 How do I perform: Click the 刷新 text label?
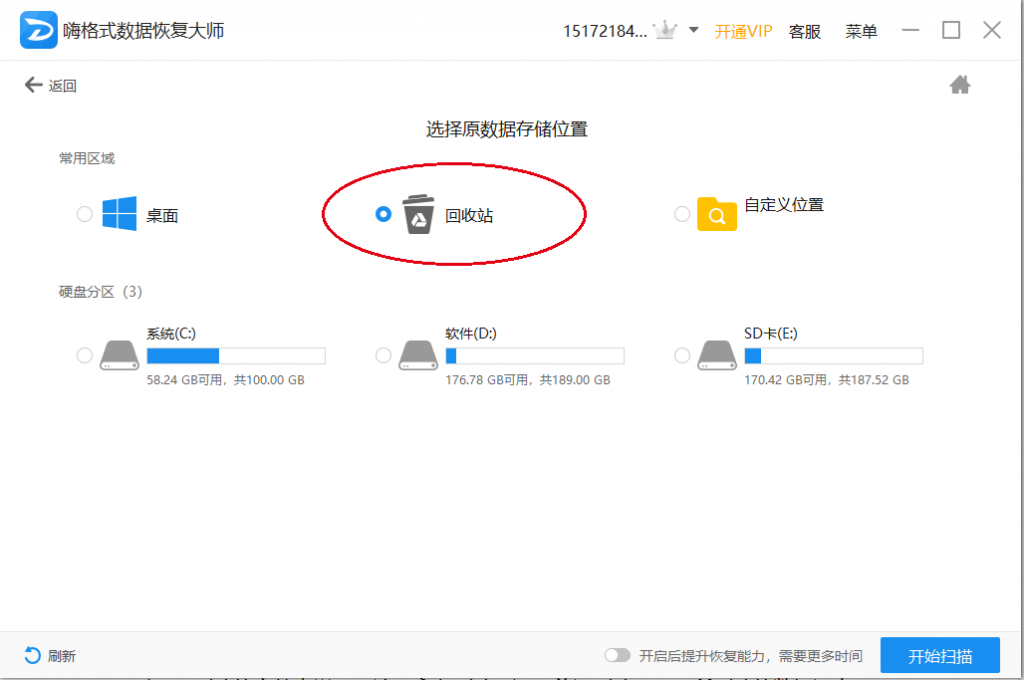[x=62, y=656]
